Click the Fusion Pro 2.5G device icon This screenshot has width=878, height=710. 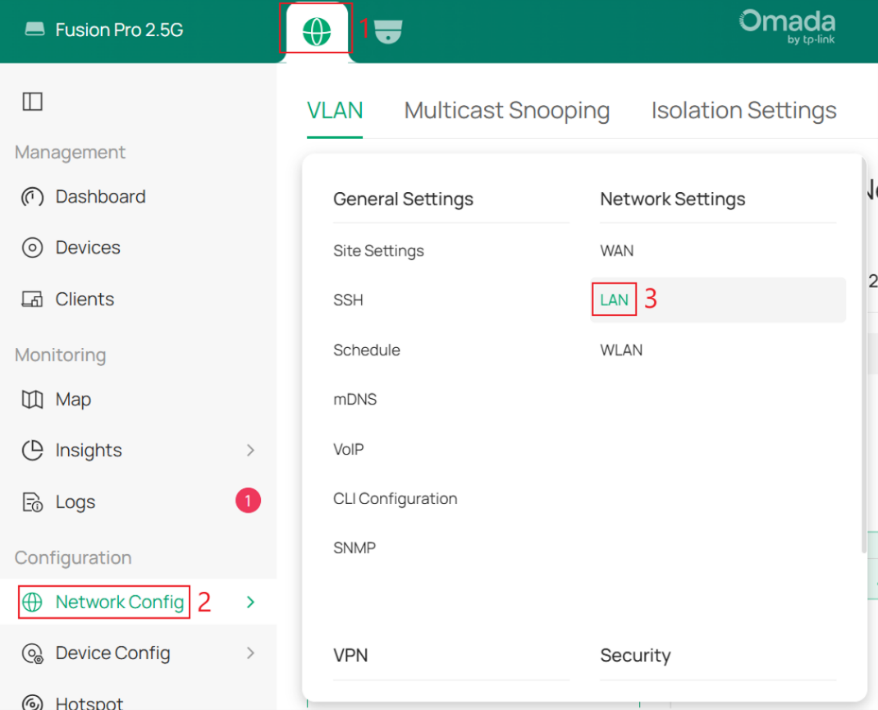35,29
